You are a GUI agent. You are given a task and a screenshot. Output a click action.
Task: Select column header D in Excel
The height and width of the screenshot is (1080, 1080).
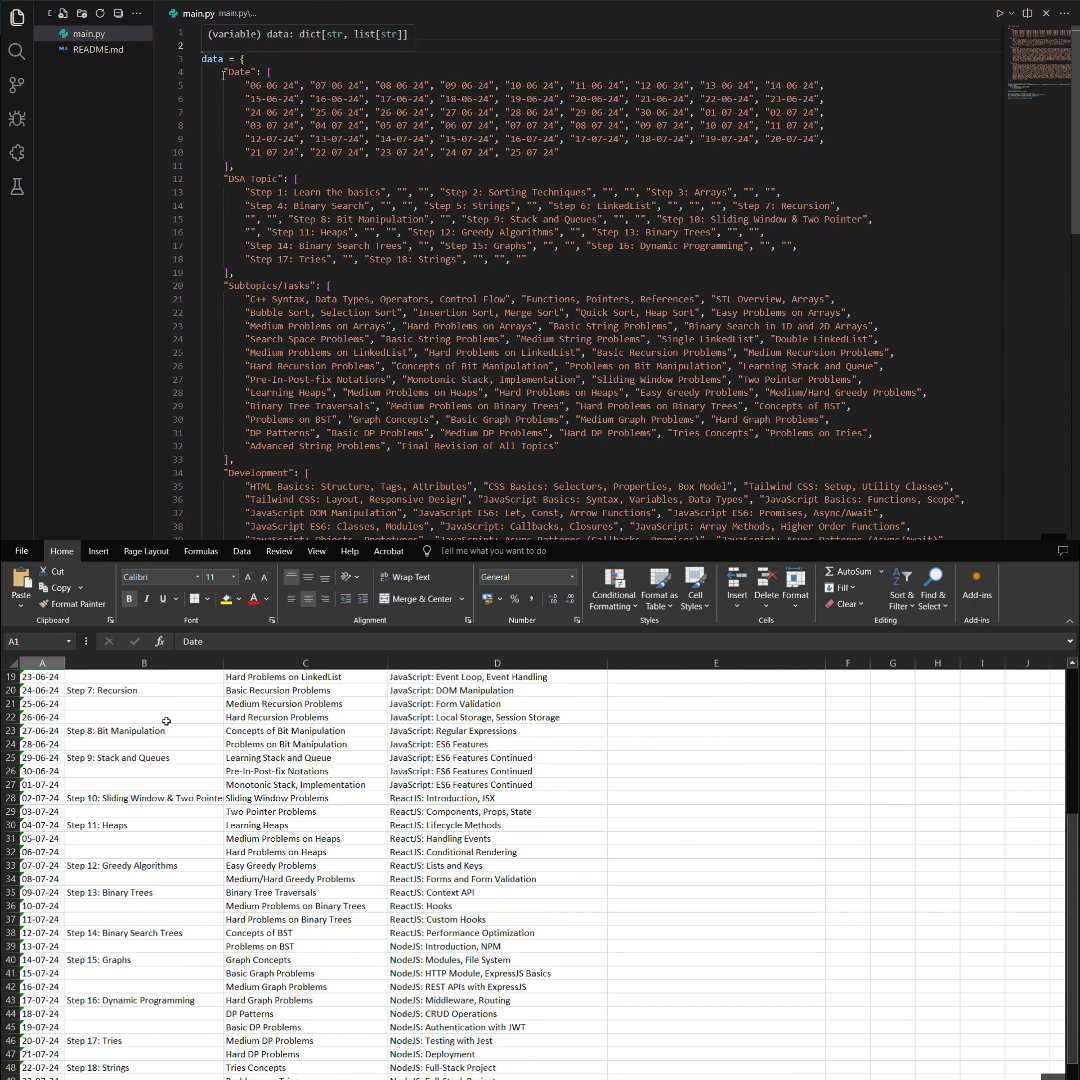(x=497, y=663)
